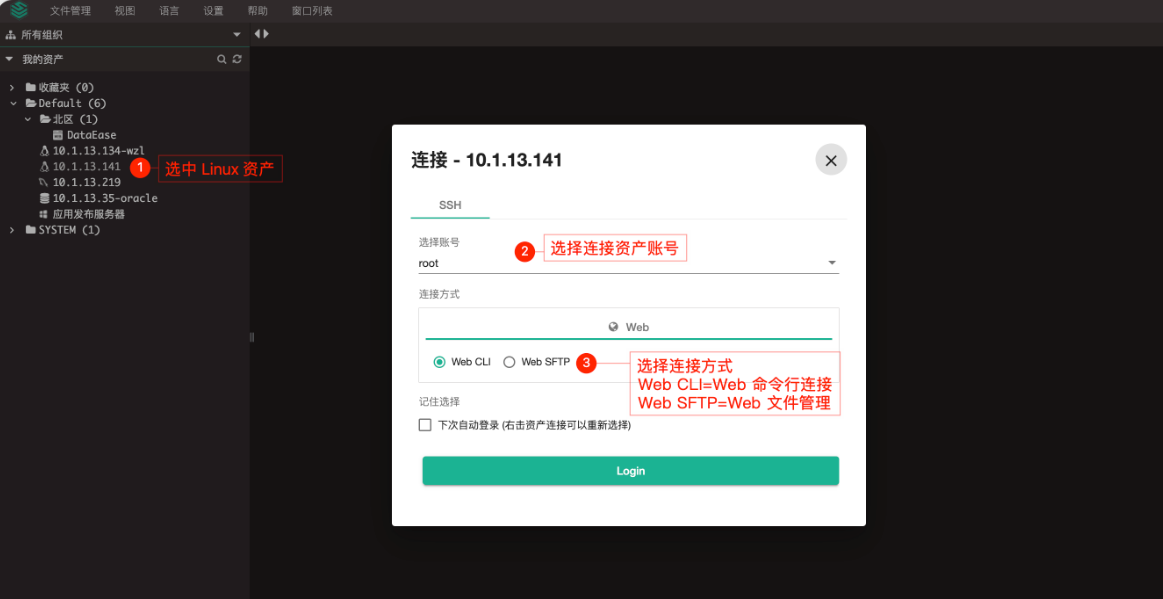
Task: Enable 下次自动登录 checkbox
Action: coord(425,426)
